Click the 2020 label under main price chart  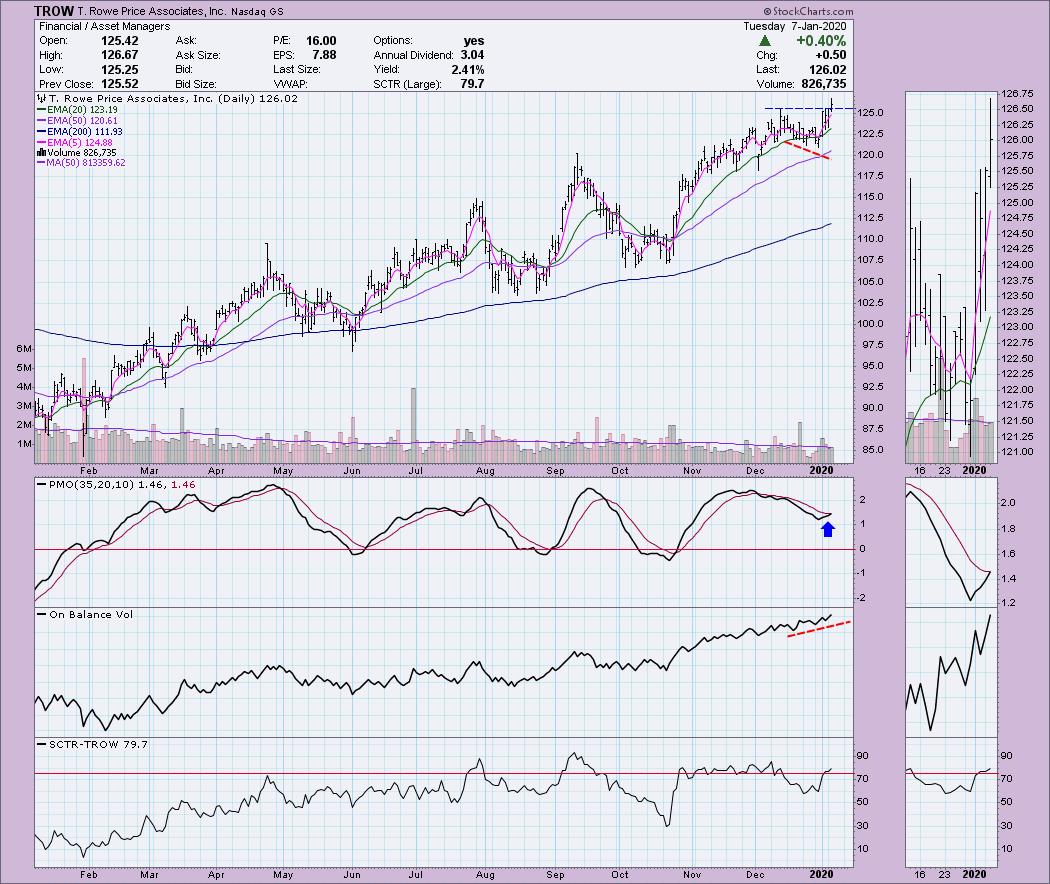click(821, 470)
